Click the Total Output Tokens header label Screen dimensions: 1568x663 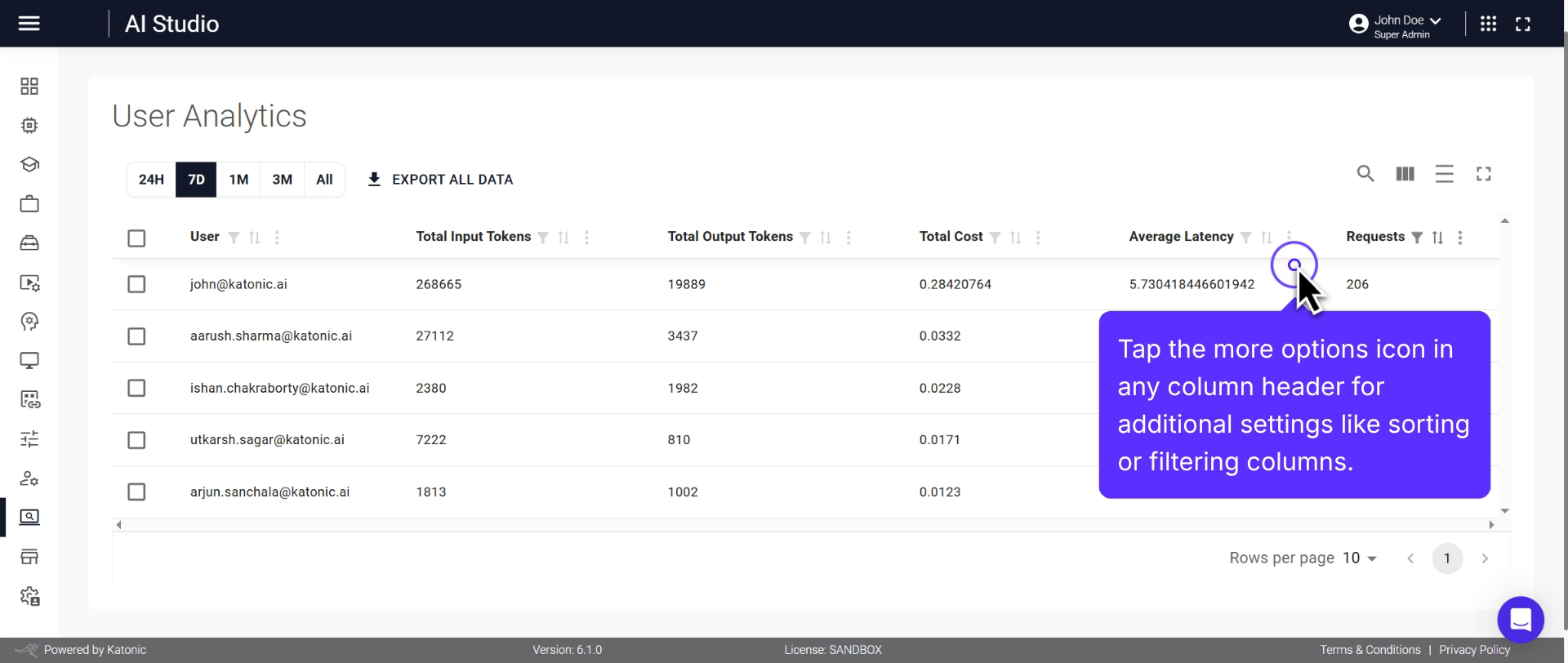coord(730,237)
